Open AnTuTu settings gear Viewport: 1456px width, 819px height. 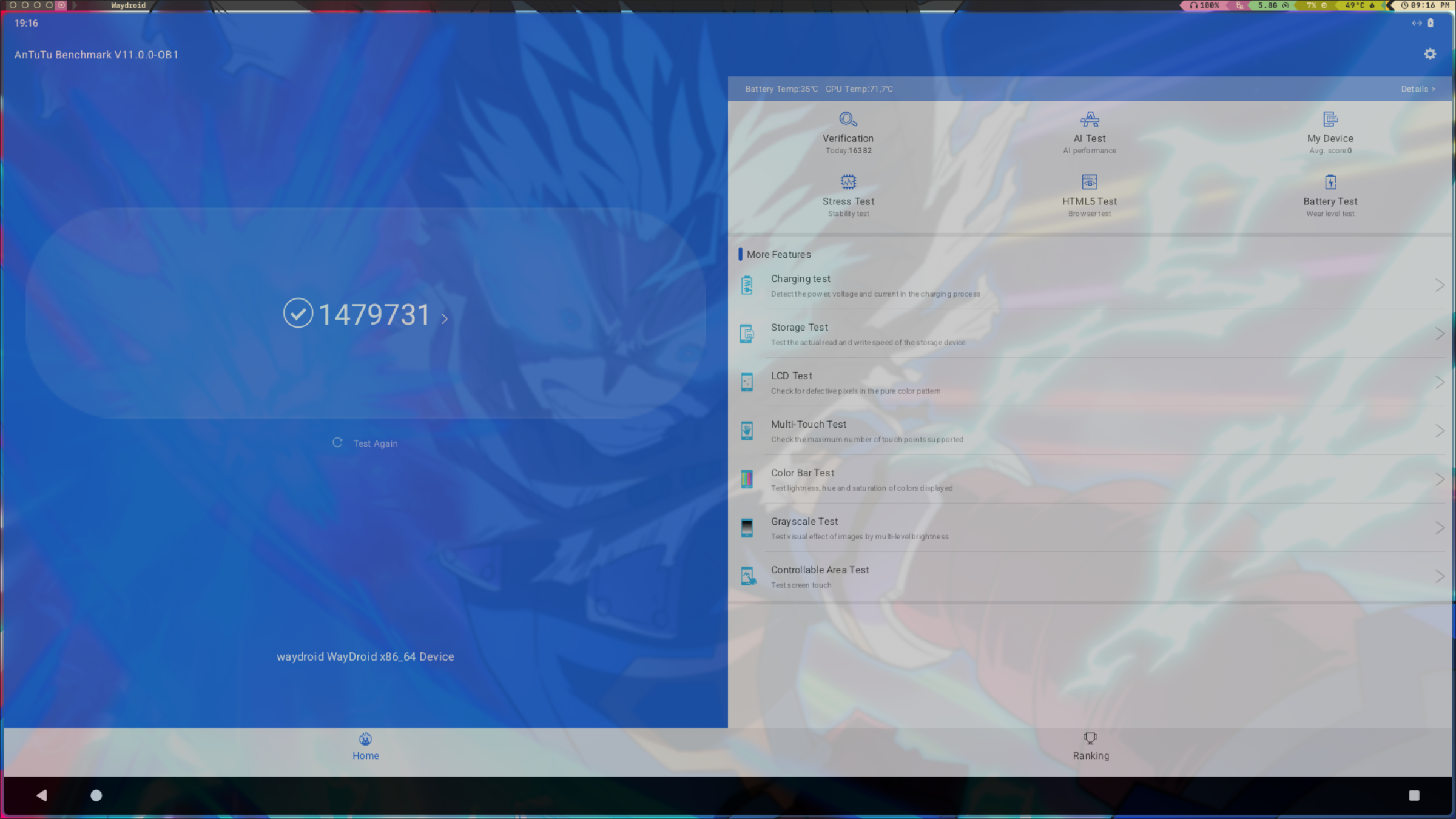1430,54
